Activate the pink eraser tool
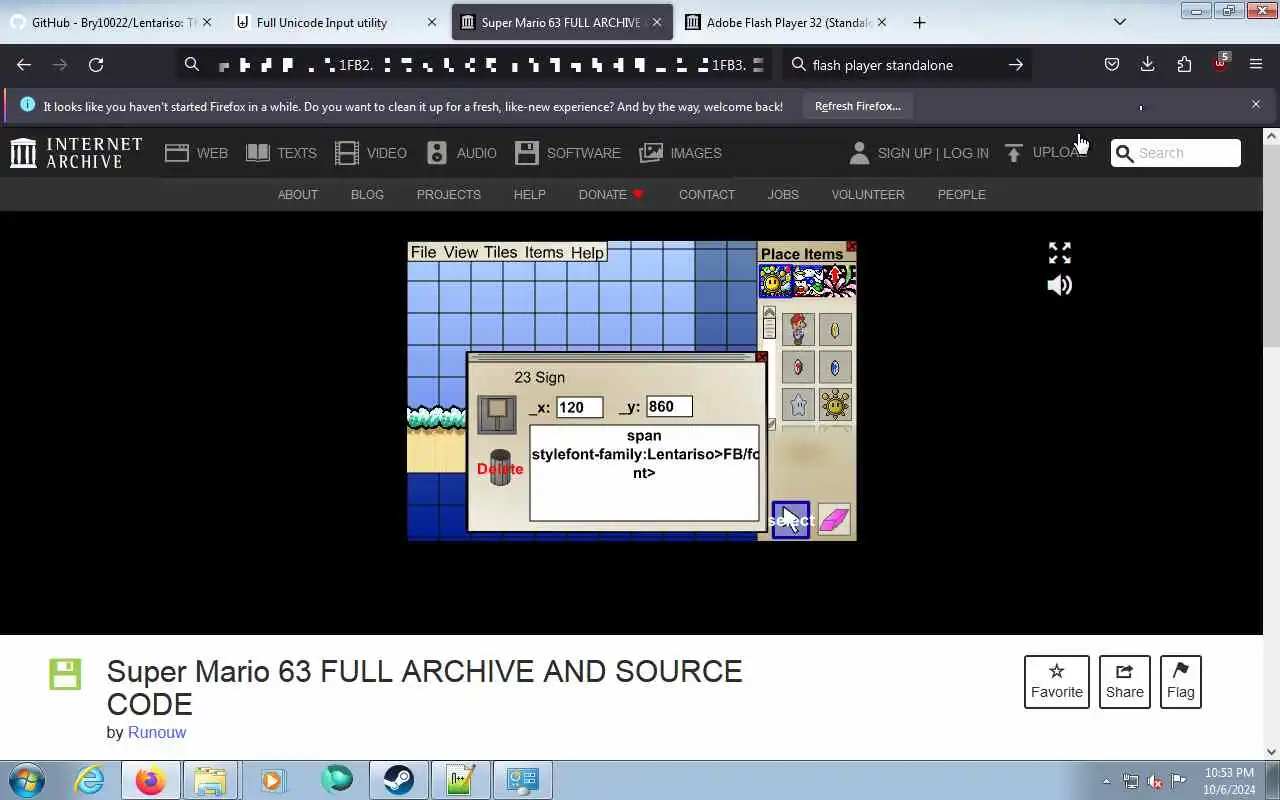The height and width of the screenshot is (800, 1280). [834, 520]
